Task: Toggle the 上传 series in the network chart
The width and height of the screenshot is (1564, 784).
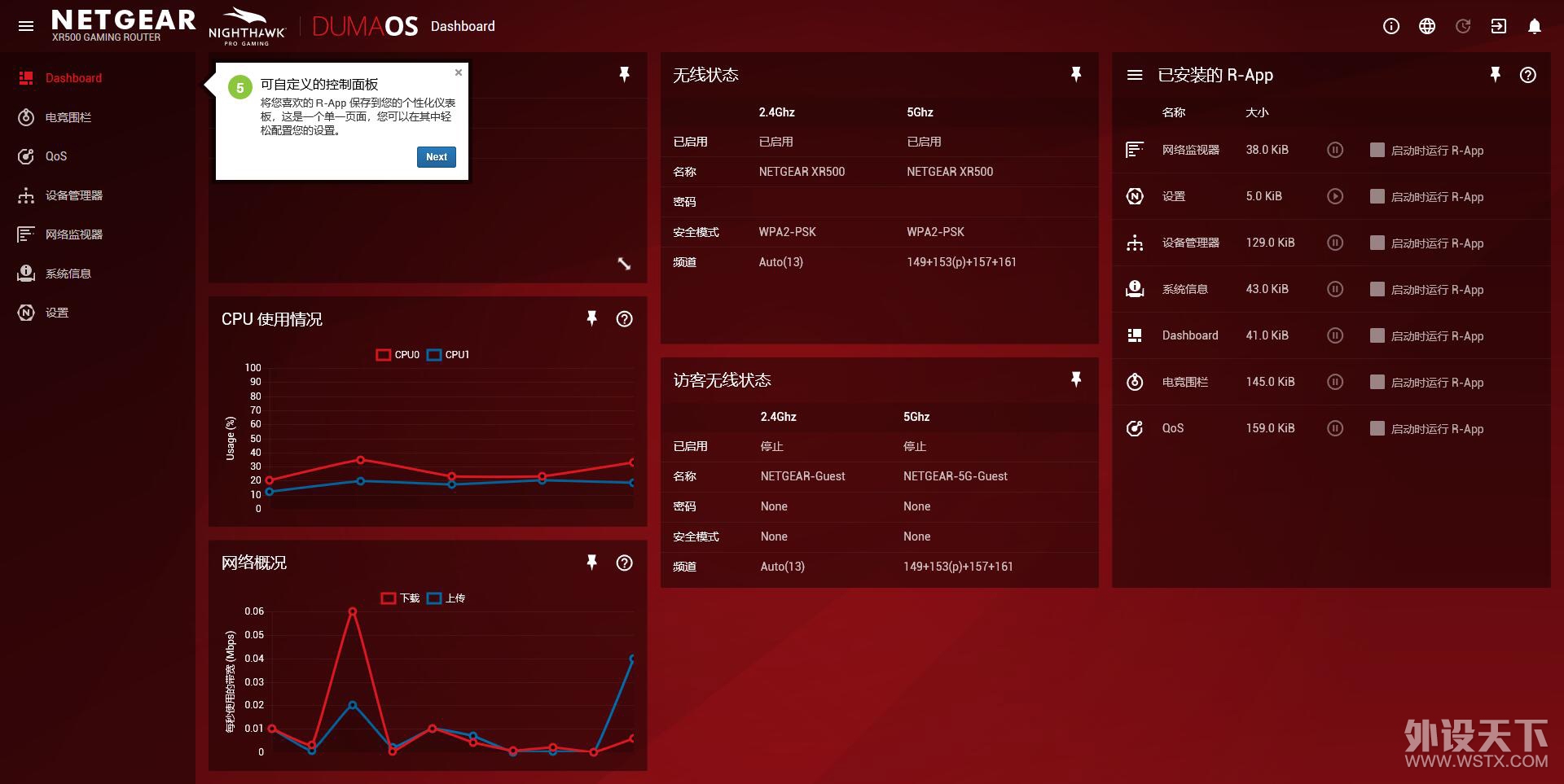Action: point(446,598)
